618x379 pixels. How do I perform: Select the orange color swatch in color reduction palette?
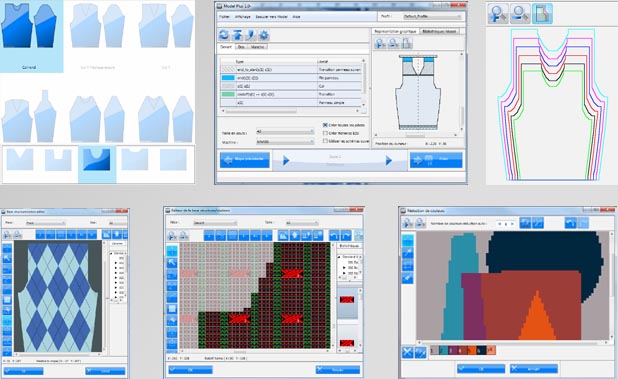tap(471, 350)
